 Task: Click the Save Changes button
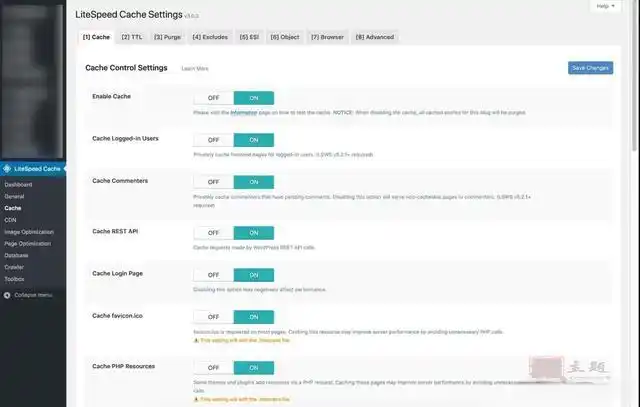[x=589, y=68]
